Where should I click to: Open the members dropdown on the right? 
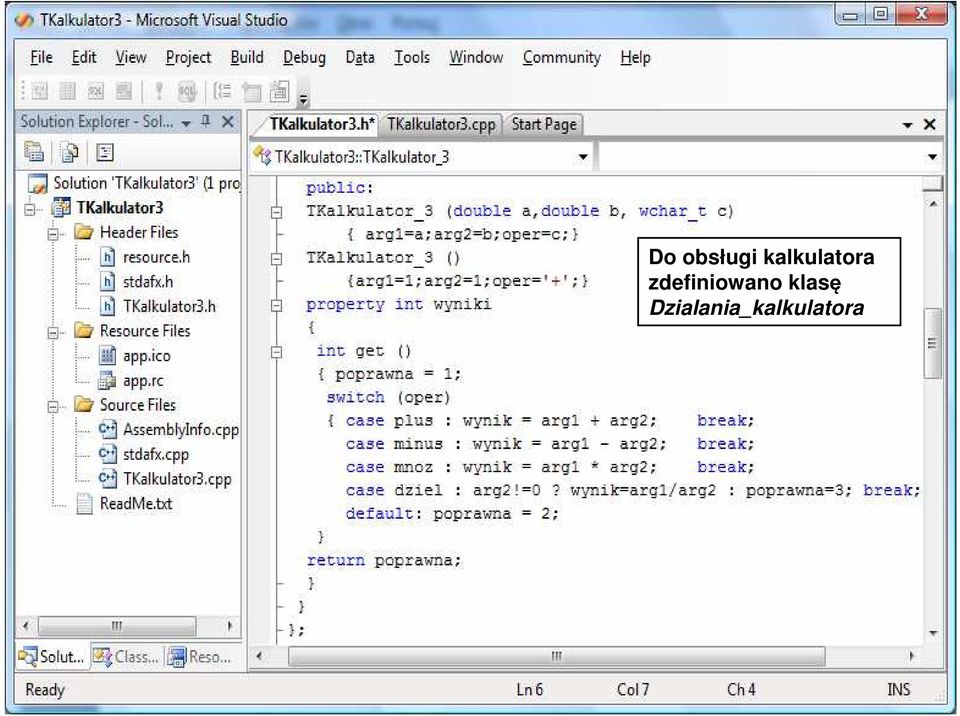coord(932,157)
